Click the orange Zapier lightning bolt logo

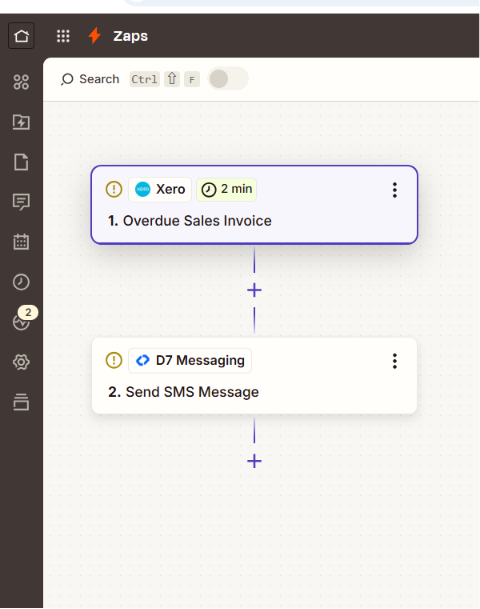point(95,36)
